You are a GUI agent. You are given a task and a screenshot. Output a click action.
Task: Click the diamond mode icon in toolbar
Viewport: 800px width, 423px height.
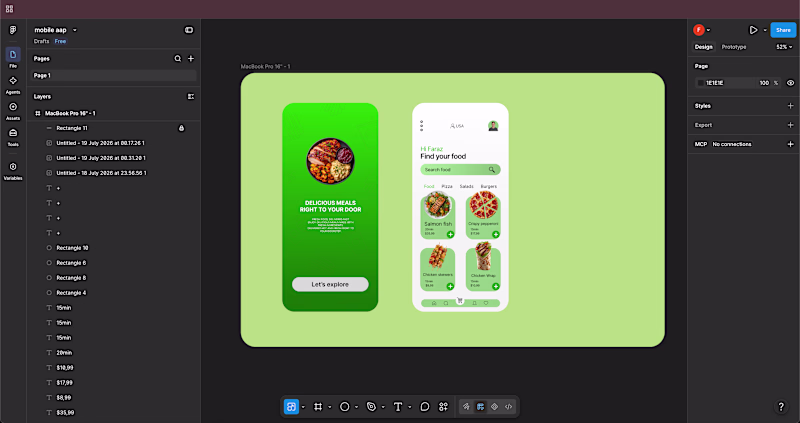tap(494, 407)
